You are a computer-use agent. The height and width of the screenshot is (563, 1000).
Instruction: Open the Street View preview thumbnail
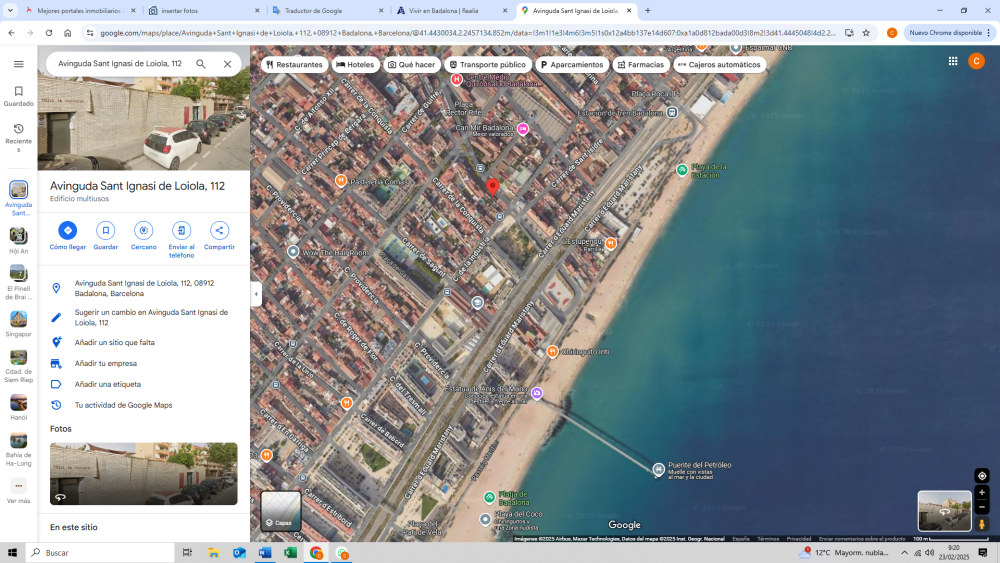945,511
